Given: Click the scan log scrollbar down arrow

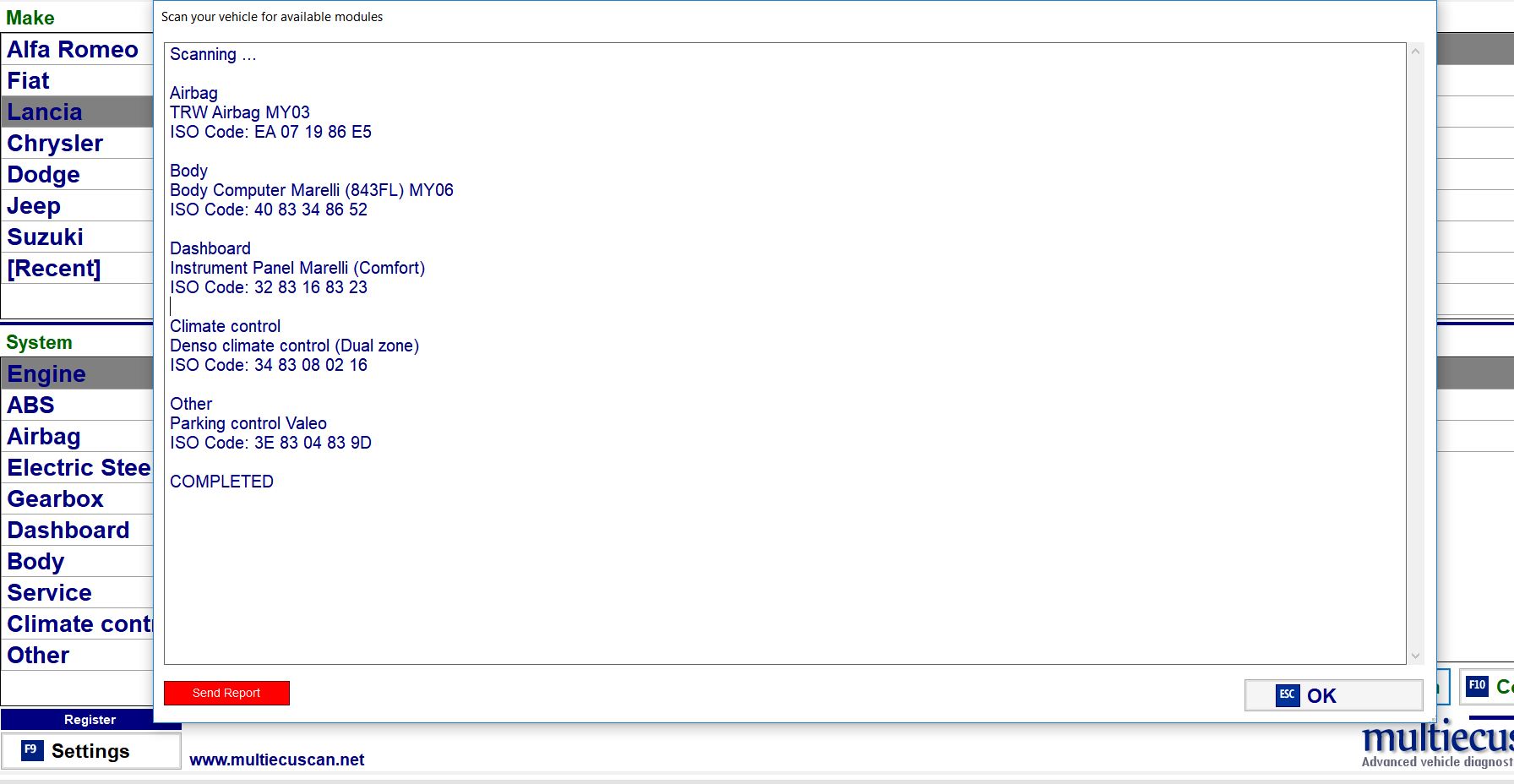Looking at the screenshot, I should tap(1416, 656).
